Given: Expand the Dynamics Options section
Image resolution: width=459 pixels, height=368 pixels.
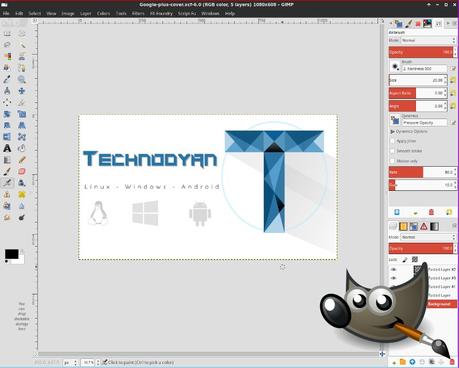Looking at the screenshot, I should pyautogui.click(x=392, y=132).
